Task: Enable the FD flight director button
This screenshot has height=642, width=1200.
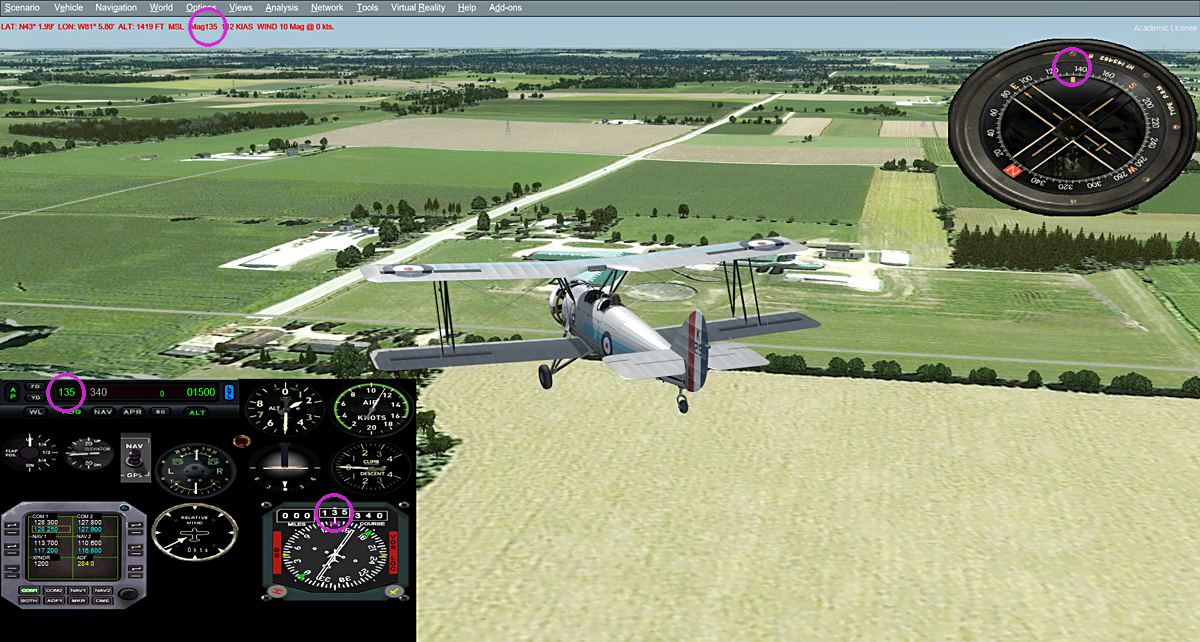Action: coord(35,386)
